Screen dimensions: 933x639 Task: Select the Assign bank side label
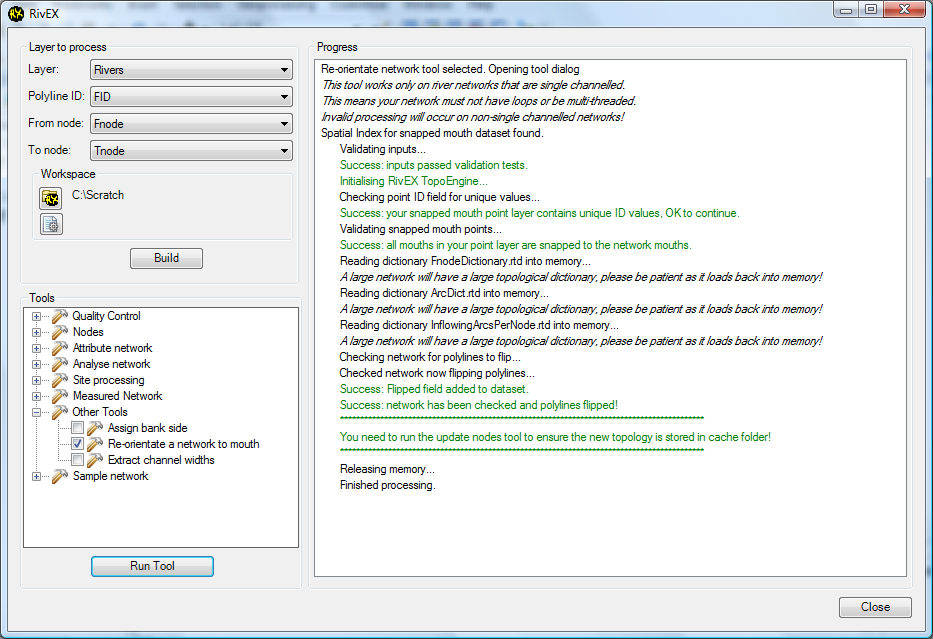coord(148,428)
